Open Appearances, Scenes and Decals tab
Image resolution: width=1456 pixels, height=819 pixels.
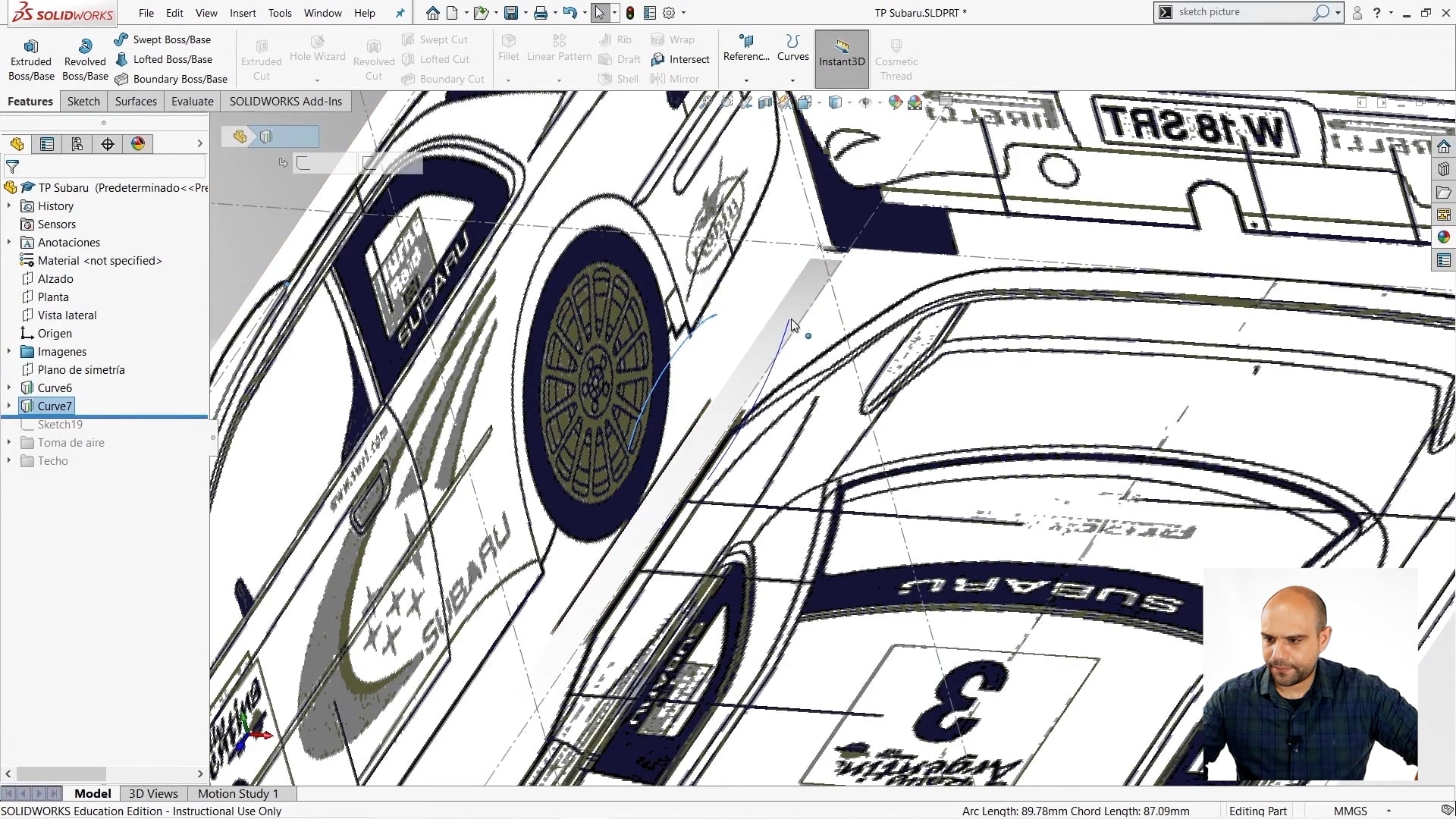click(x=1444, y=238)
